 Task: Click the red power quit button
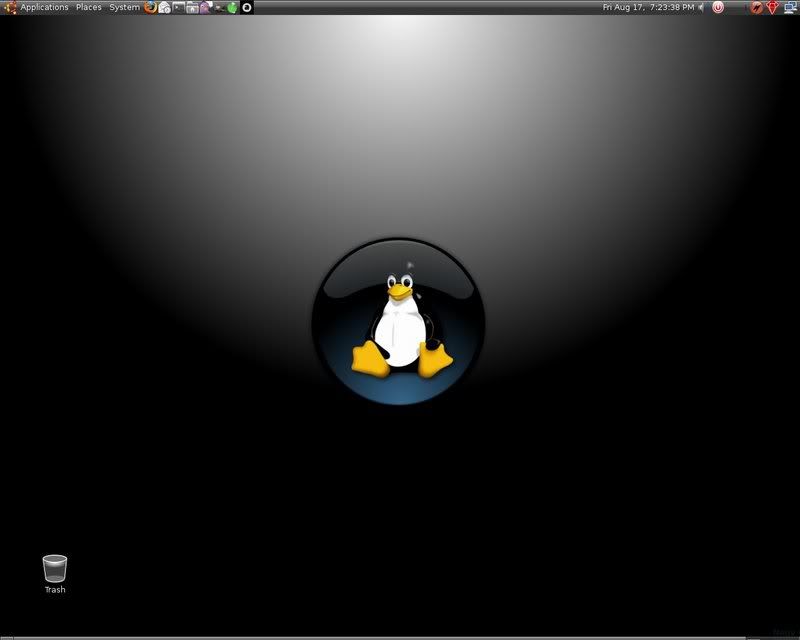pos(718,7)
